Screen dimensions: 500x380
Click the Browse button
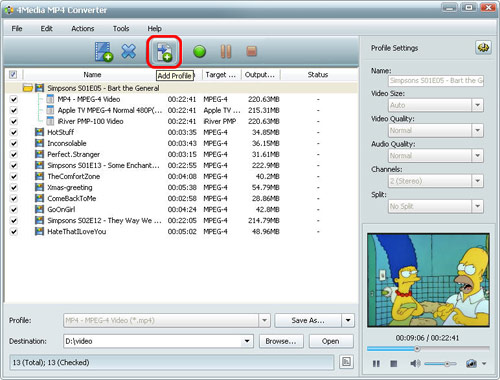point(281,341)
